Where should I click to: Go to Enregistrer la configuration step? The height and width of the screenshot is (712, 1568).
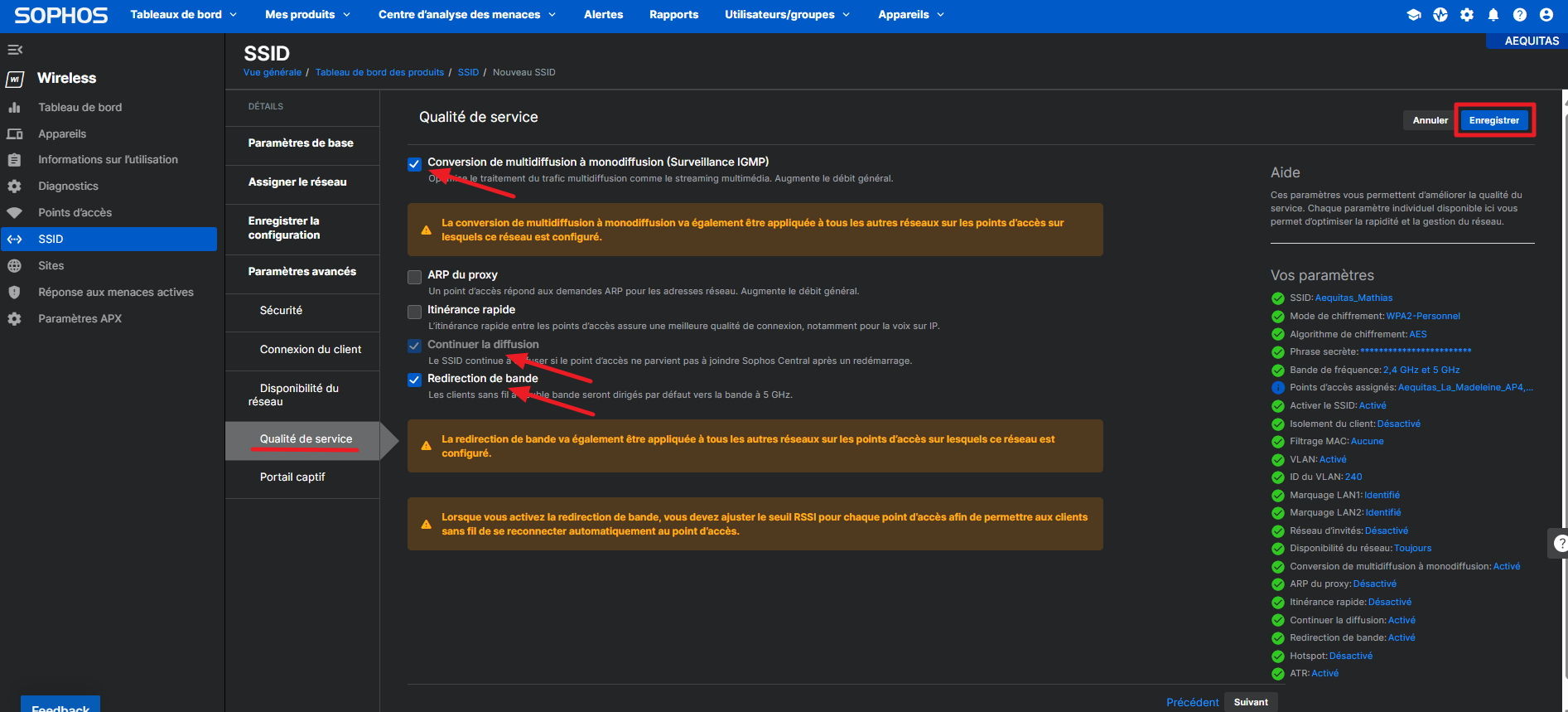pos(302,228)
